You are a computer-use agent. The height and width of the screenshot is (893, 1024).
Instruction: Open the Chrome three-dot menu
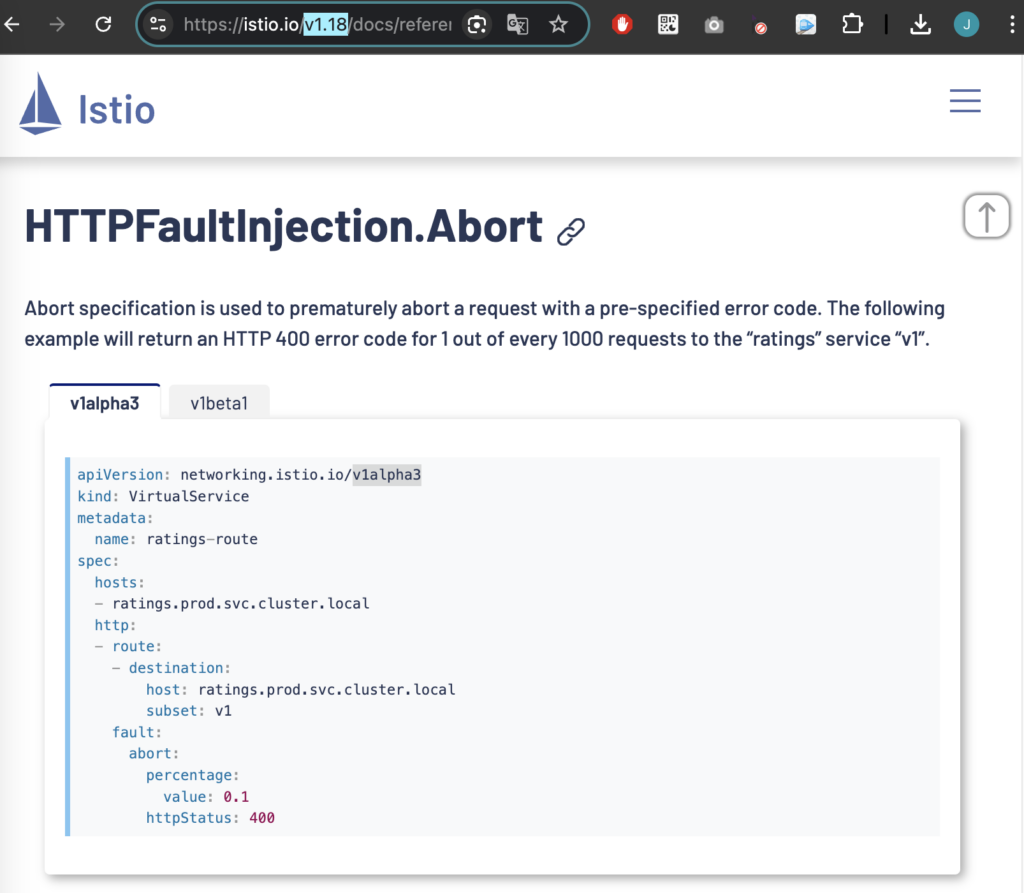[1012, 25]
